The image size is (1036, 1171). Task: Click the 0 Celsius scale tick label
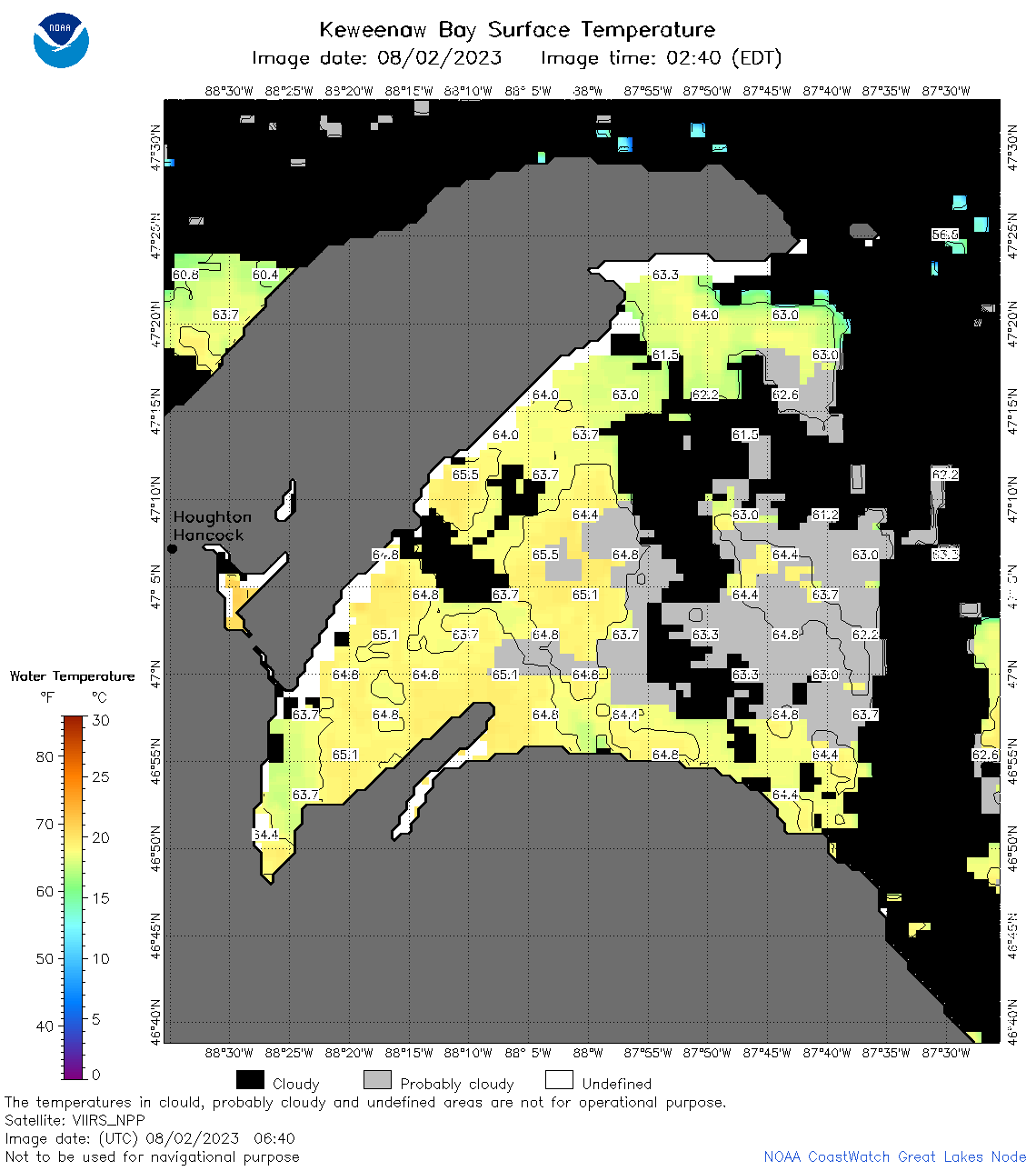96,1075
